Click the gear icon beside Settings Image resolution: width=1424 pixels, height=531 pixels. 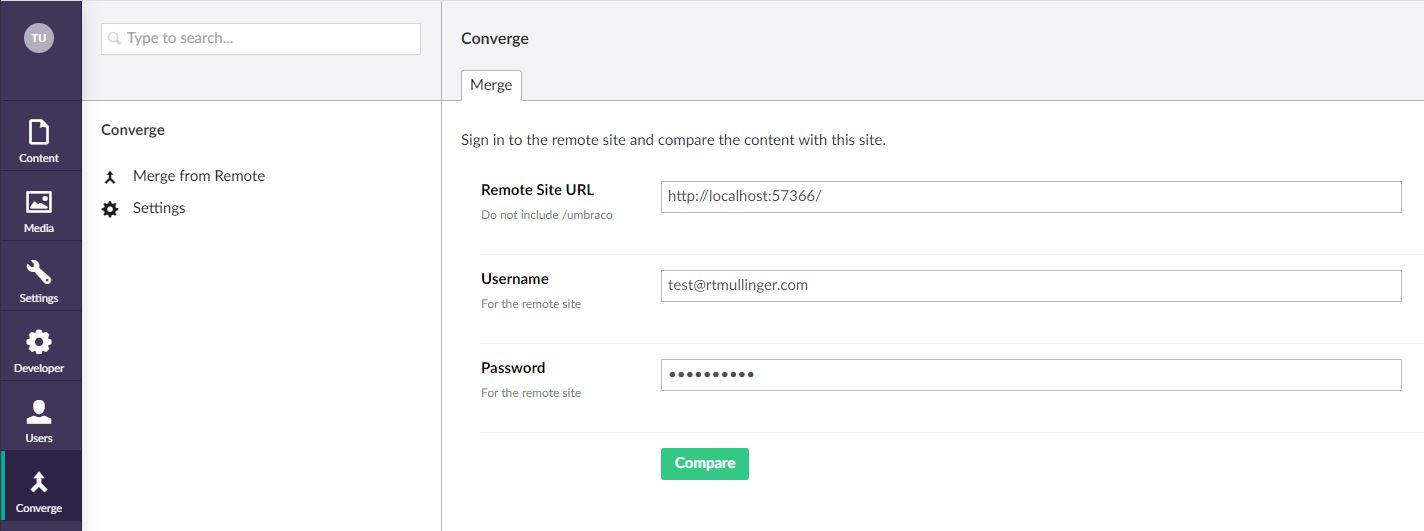point(111,209)
